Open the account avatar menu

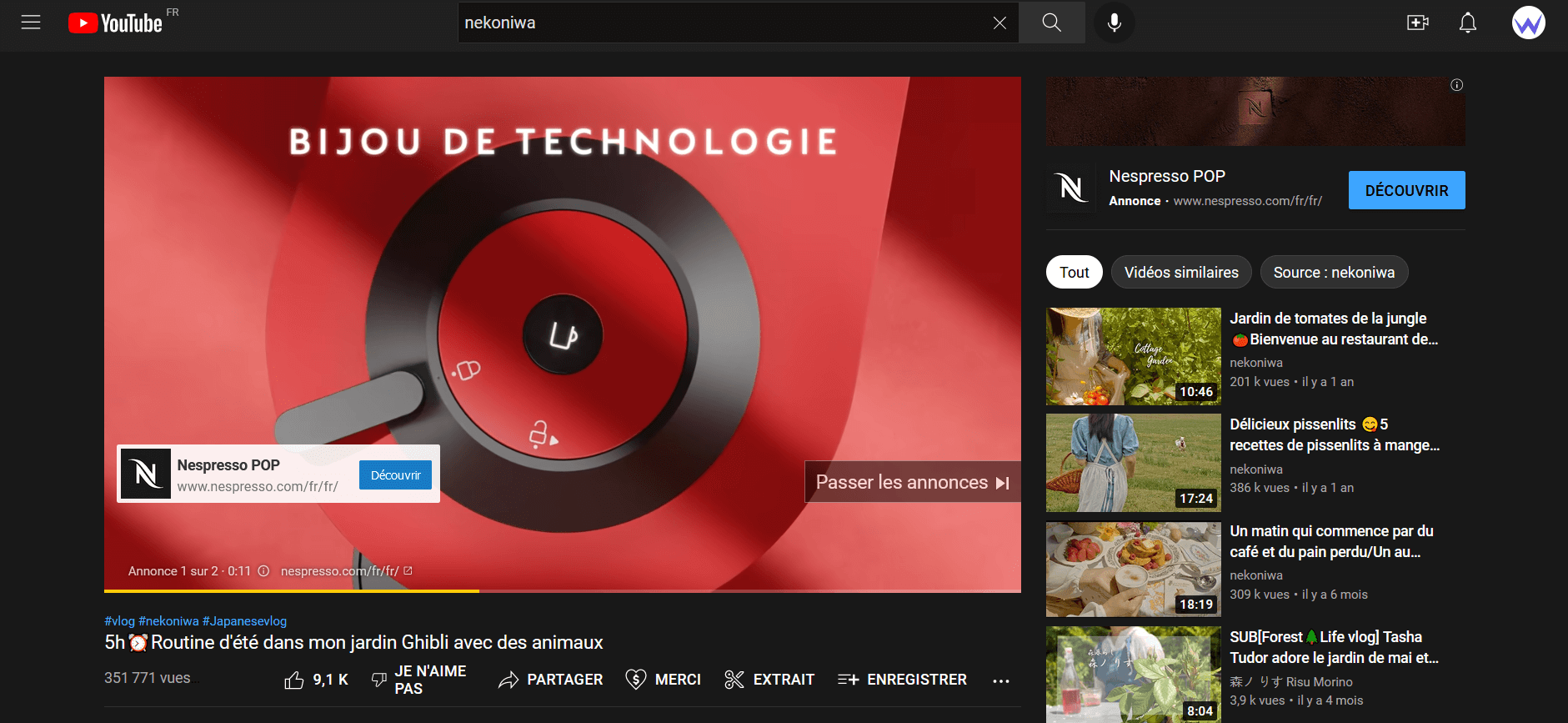tap(1528, 23)
